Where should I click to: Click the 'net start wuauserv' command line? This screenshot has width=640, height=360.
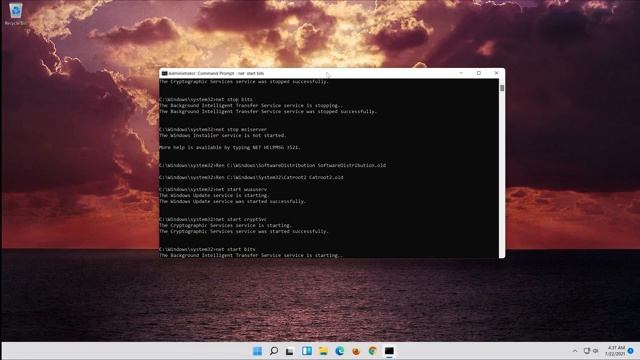pyautogui.click(x=213, y=189)
